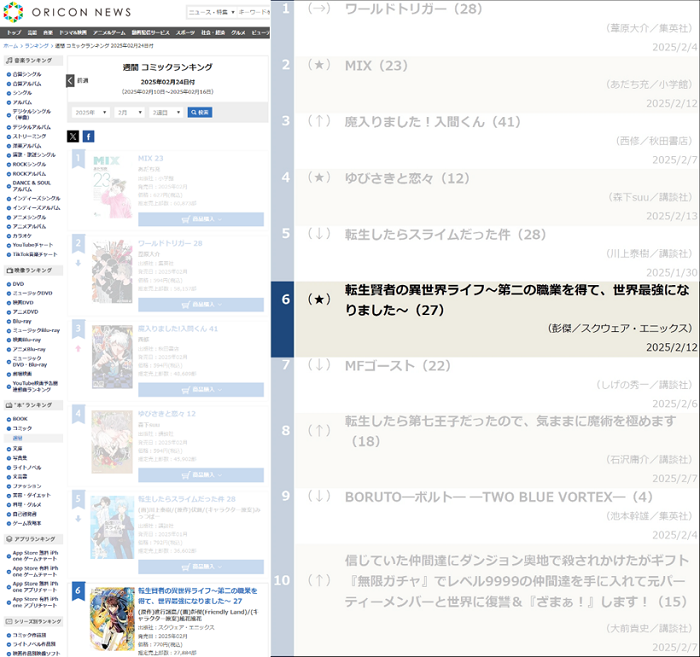Image resolution: width=700 pixels, height=657 pixels.
Task: Click the cart icon in MIX 23 purchase button
Action: coord(186,219)
